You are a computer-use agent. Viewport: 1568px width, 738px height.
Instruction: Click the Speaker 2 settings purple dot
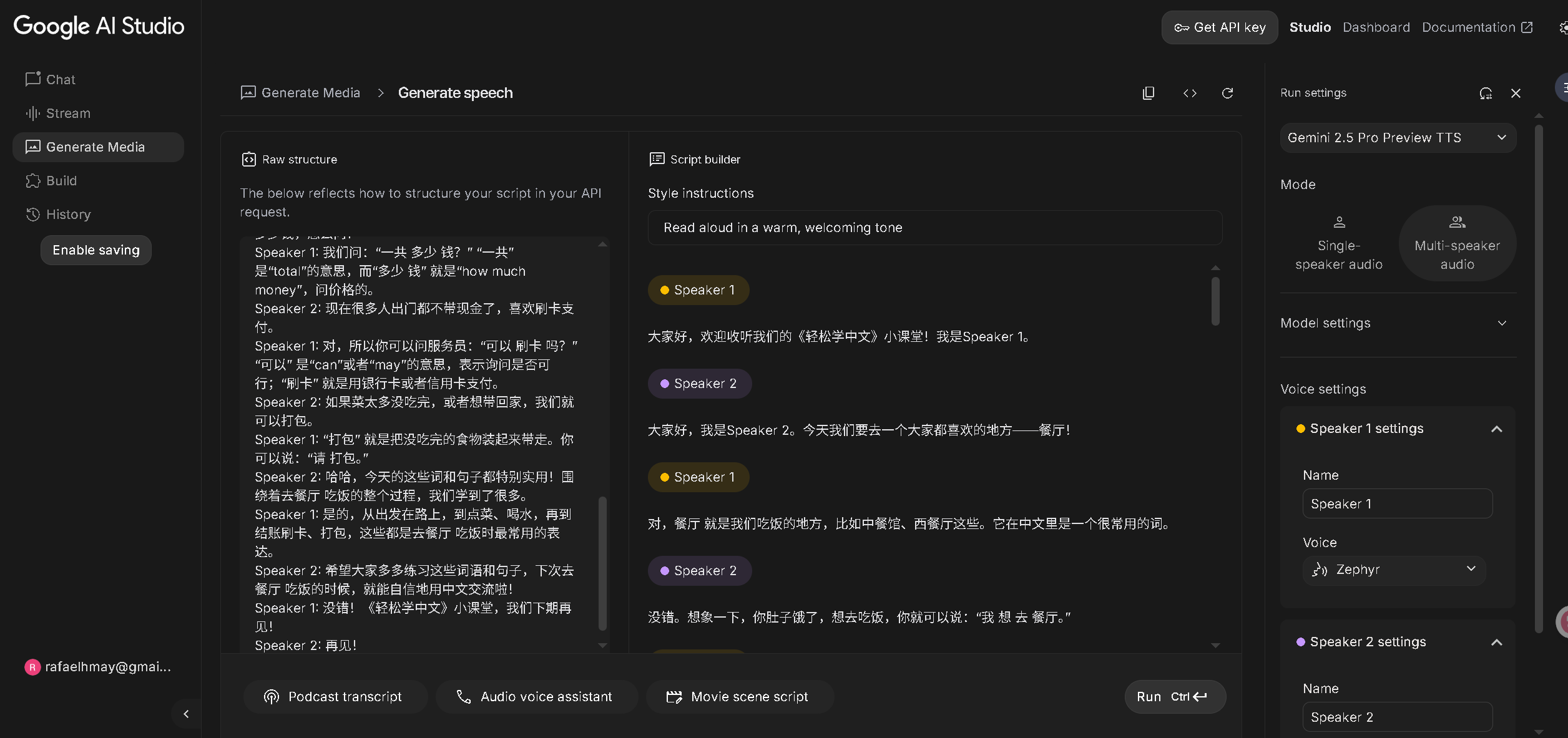point(1300,642)
